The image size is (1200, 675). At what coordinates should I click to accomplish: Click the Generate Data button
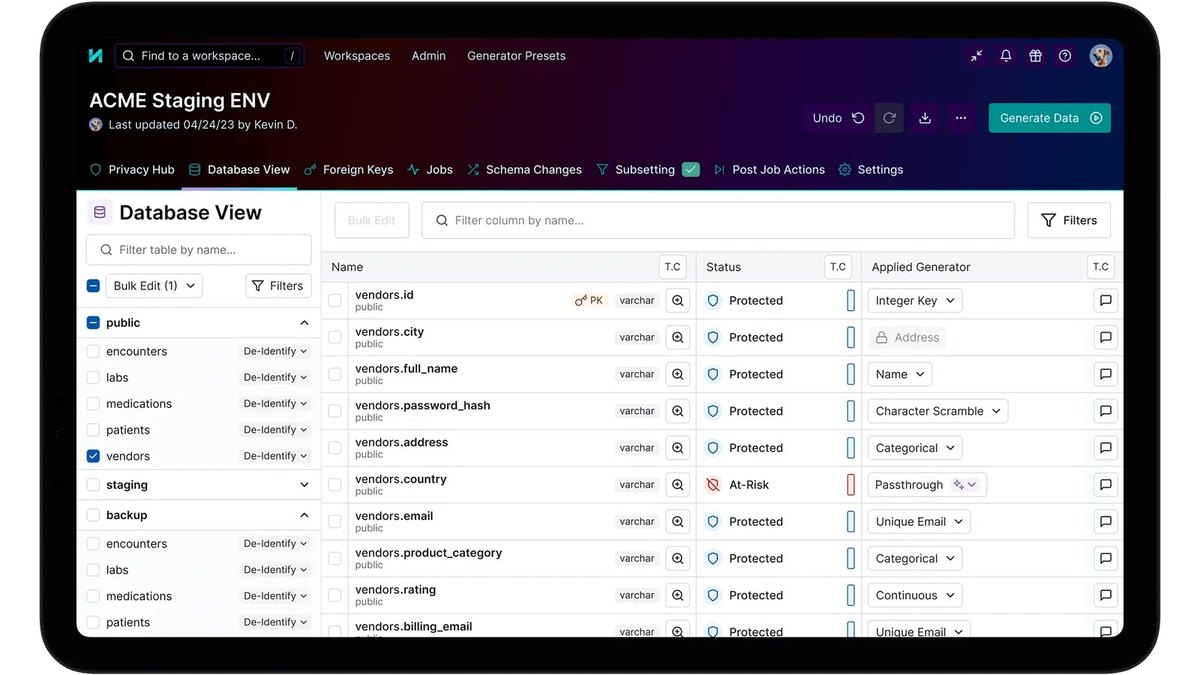point(1050,118)
